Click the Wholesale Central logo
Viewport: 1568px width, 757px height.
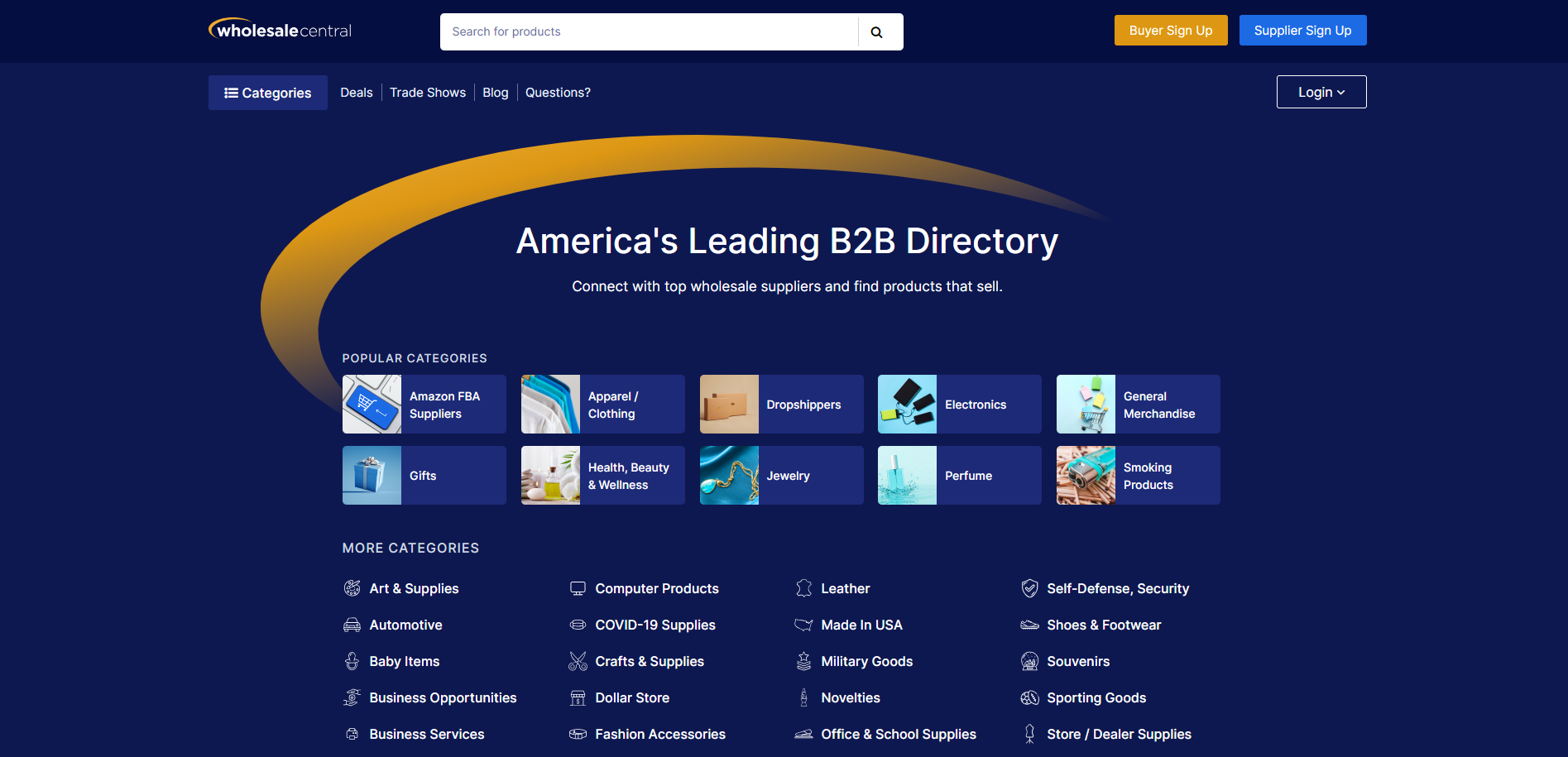(x=281, y=30)
